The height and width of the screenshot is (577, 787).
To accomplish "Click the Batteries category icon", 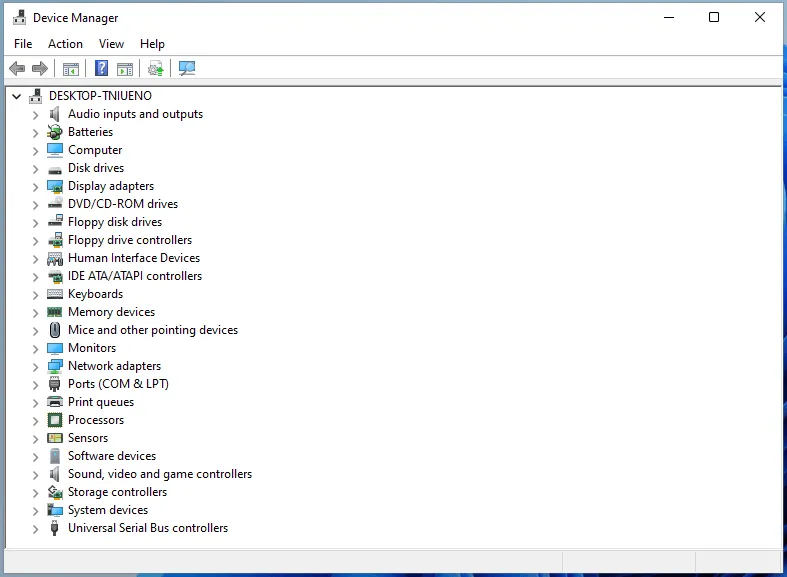I will tap(55, 132).
